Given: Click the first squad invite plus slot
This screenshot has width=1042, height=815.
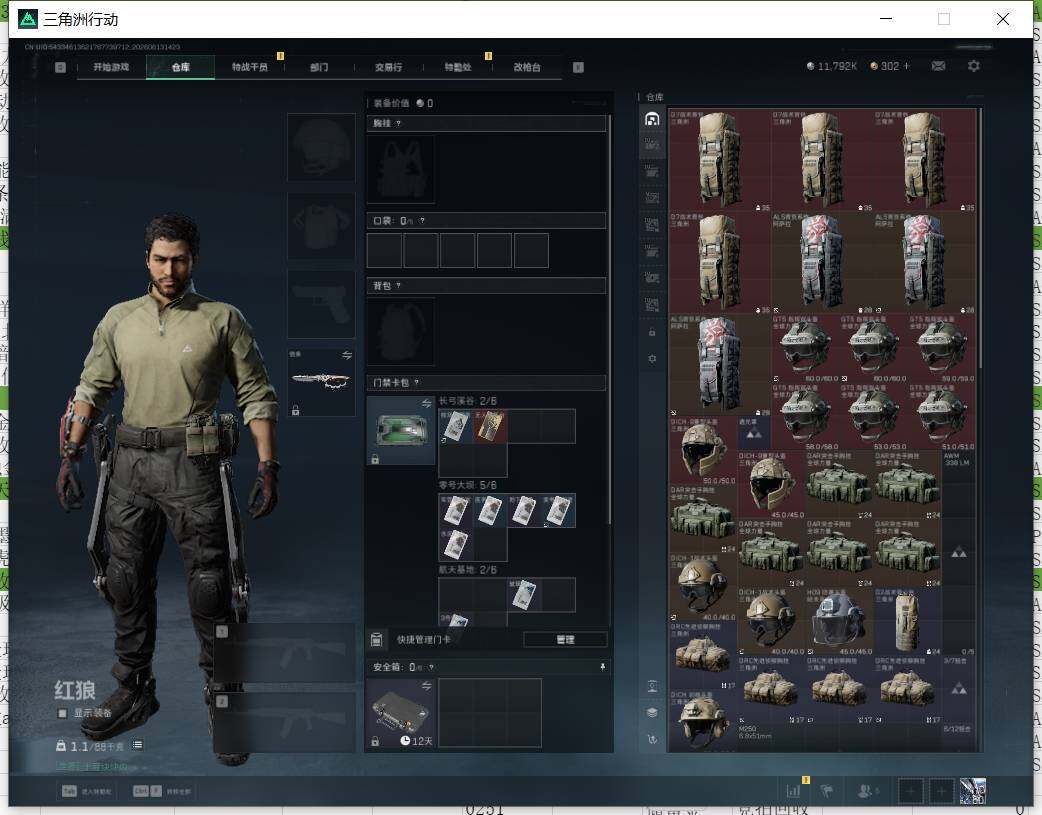Looking at the screenshot, I should [910, 791].
